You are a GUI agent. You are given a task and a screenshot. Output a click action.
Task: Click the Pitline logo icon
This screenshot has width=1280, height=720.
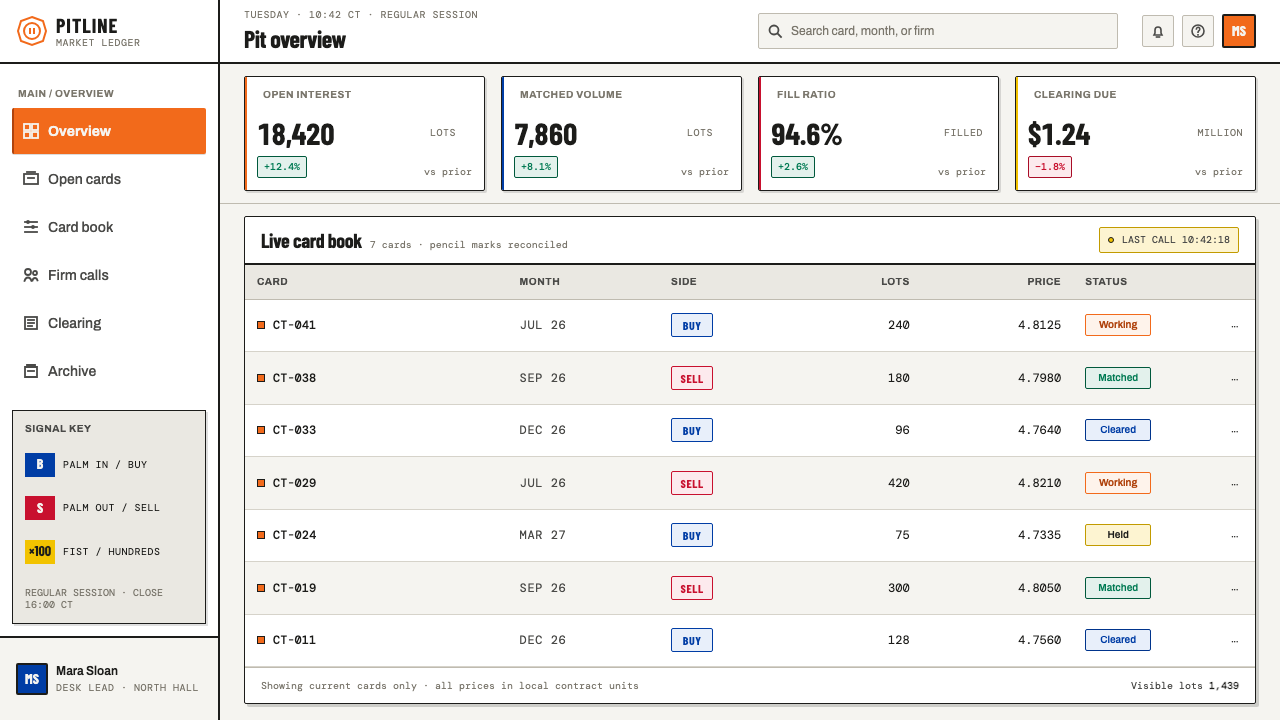click(x=32, y=31)
